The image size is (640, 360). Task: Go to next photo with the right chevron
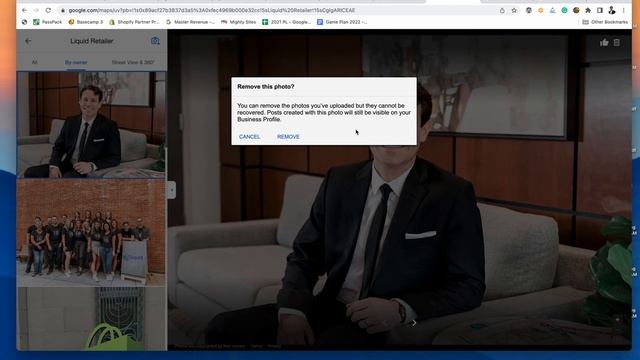(x=414, y=323)
